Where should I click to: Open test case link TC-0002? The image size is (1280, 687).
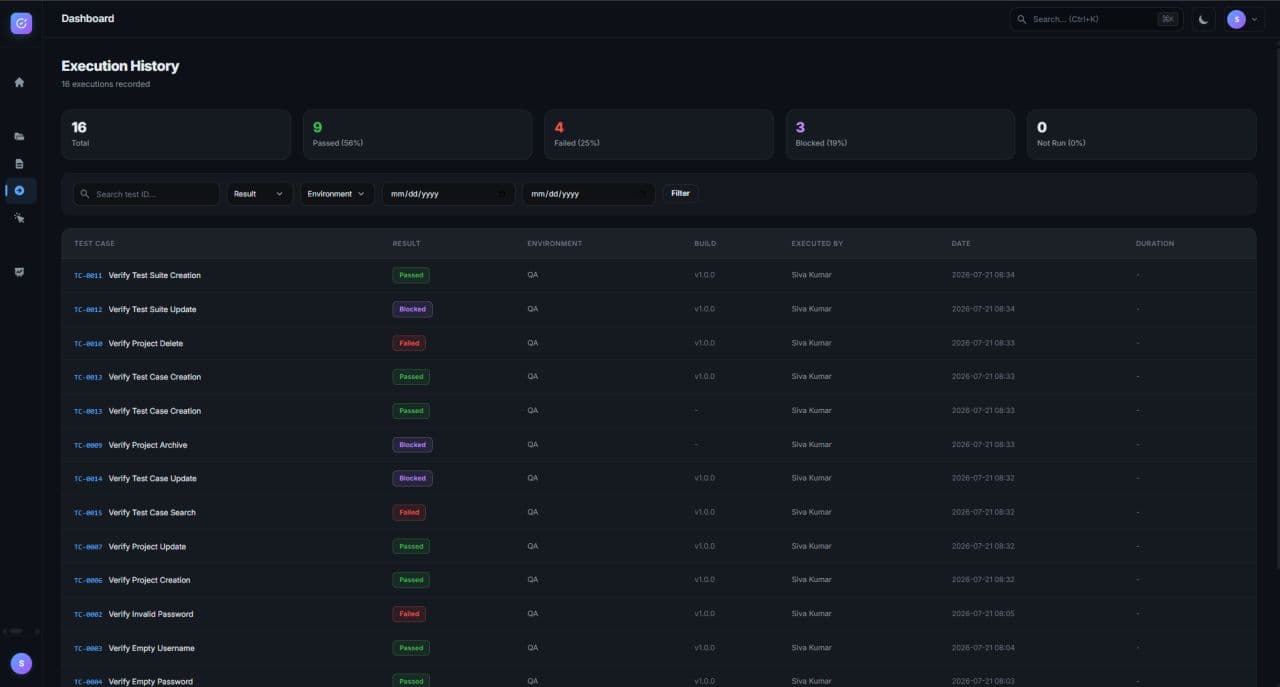click(x=88, y=614)
